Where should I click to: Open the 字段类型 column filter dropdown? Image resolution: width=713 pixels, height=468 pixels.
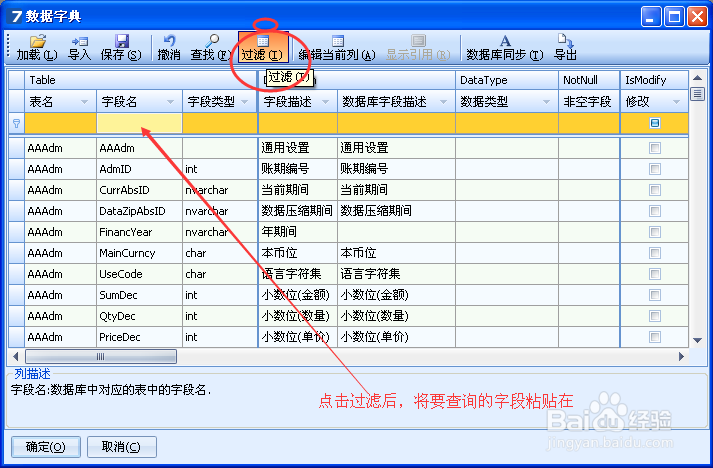click(245, 102)
